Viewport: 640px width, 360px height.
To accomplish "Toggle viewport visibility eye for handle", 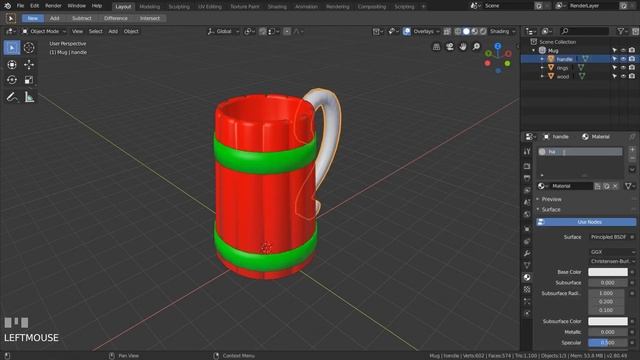I will tap(623, 59).
